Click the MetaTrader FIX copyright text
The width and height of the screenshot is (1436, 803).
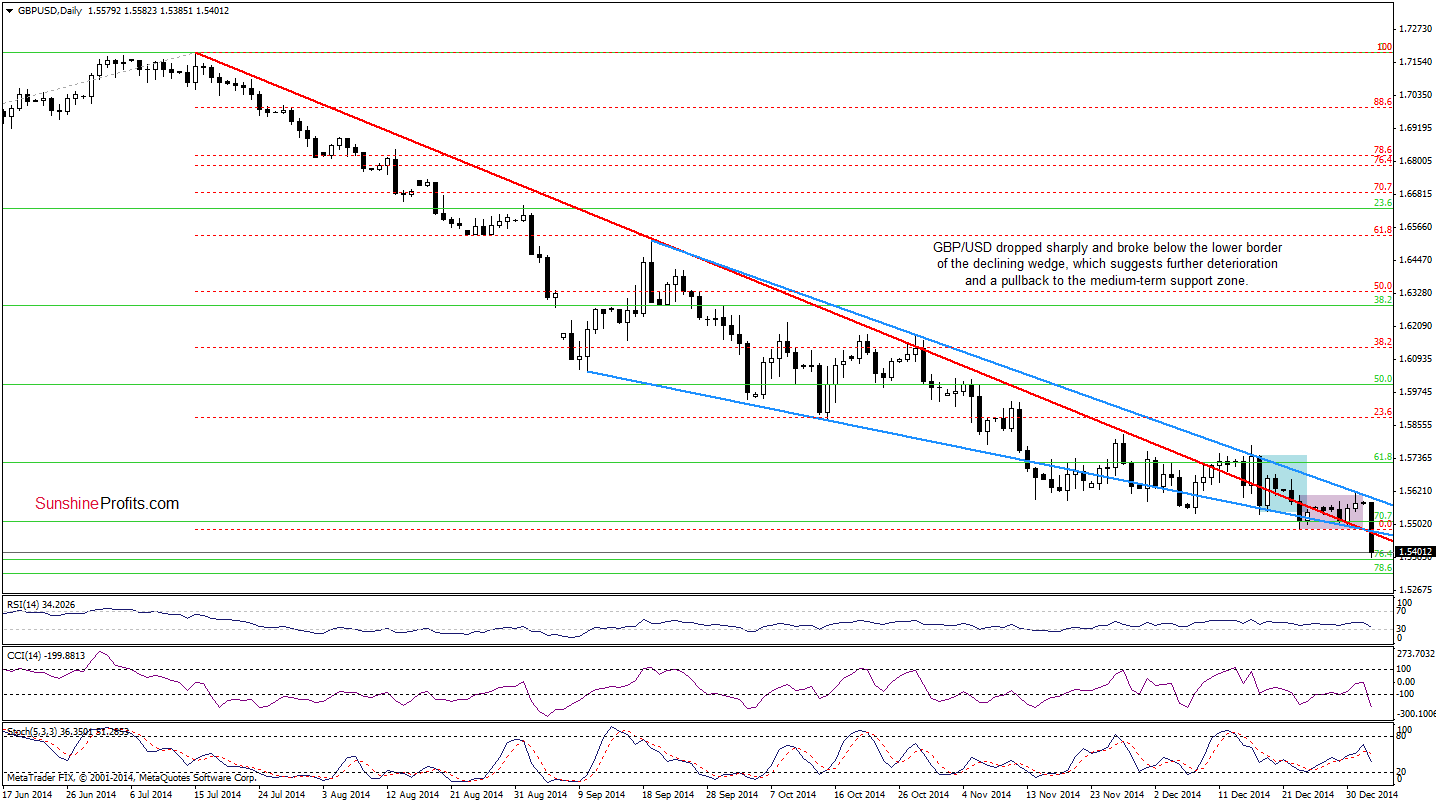point(131,776)
